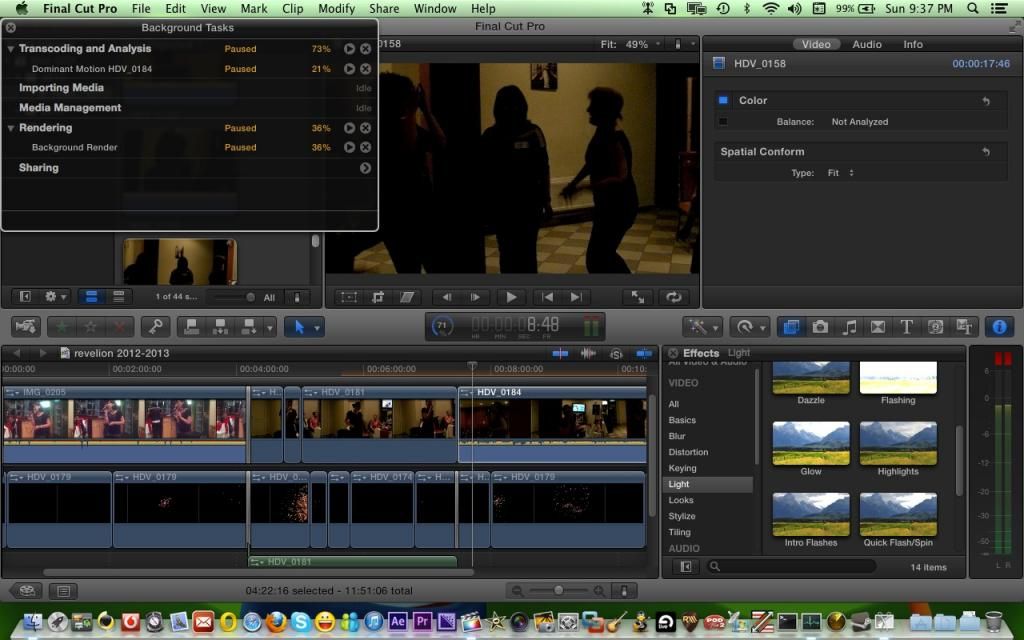The width and height of the screenshot is (1024, 640).
Task: Toggle the Inspector with the blue info icon
Action: [x=999, y=327]
